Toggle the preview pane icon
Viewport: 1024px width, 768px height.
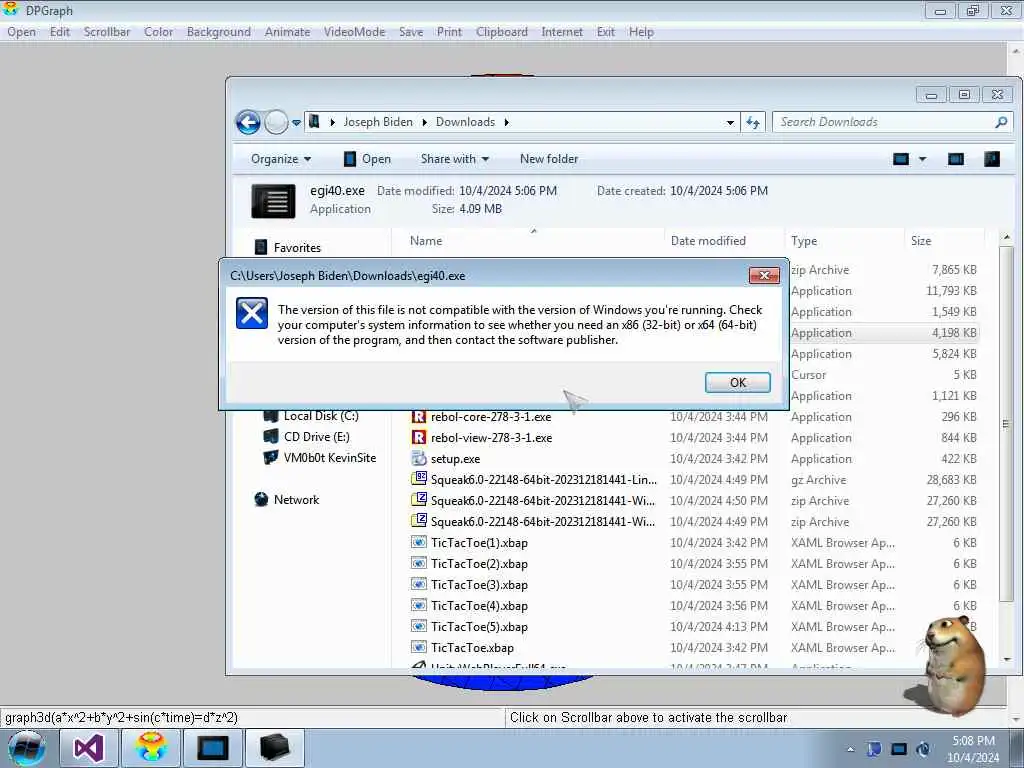tap(955, 159)
